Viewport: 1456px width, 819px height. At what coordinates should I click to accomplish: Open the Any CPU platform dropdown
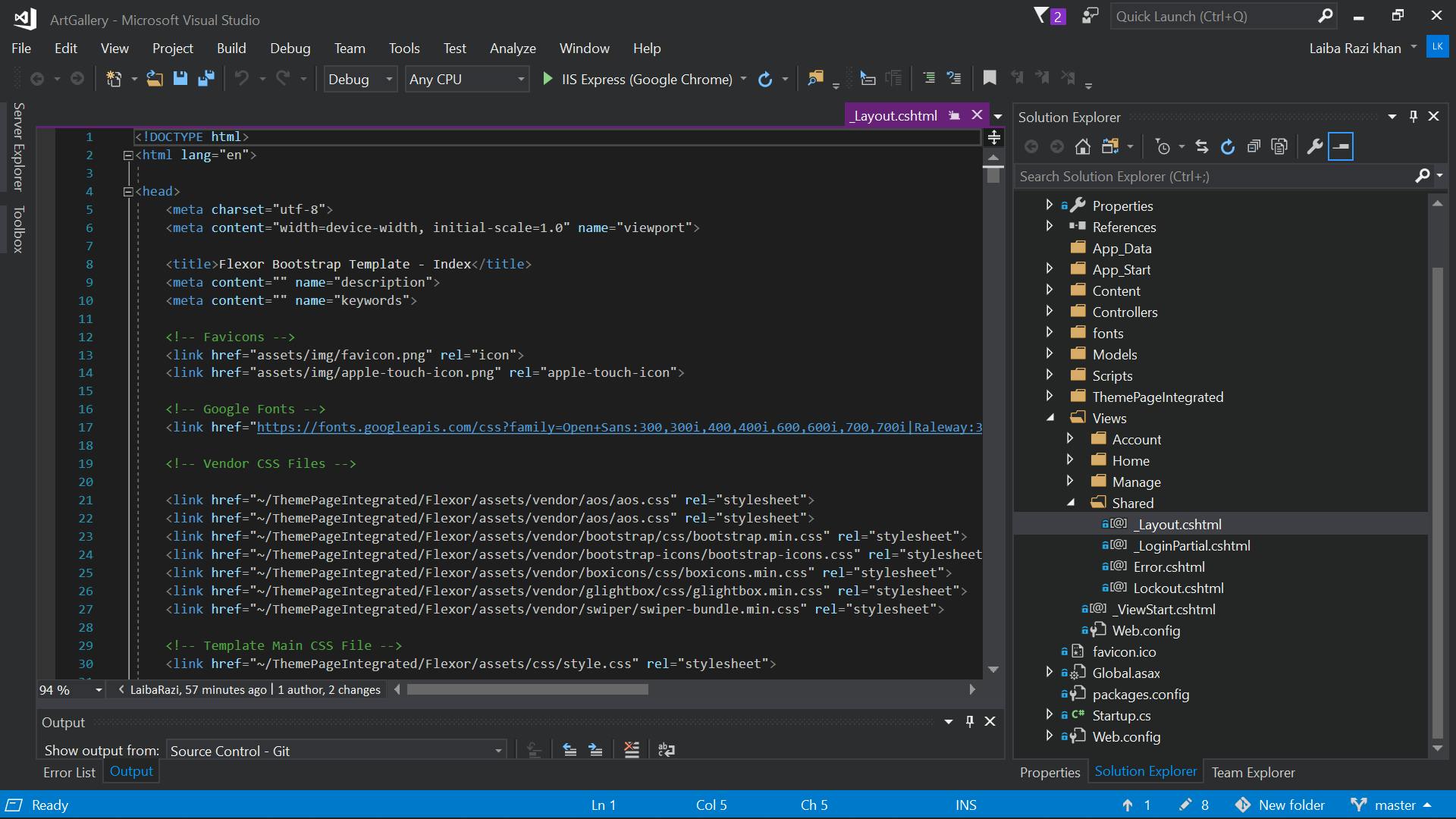466,79
